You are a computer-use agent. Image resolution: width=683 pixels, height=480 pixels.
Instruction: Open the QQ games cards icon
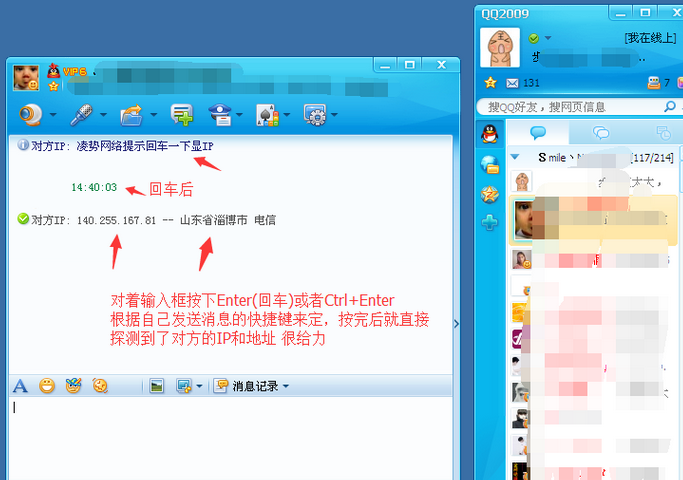pyautogui.click(x=267, y=115)
